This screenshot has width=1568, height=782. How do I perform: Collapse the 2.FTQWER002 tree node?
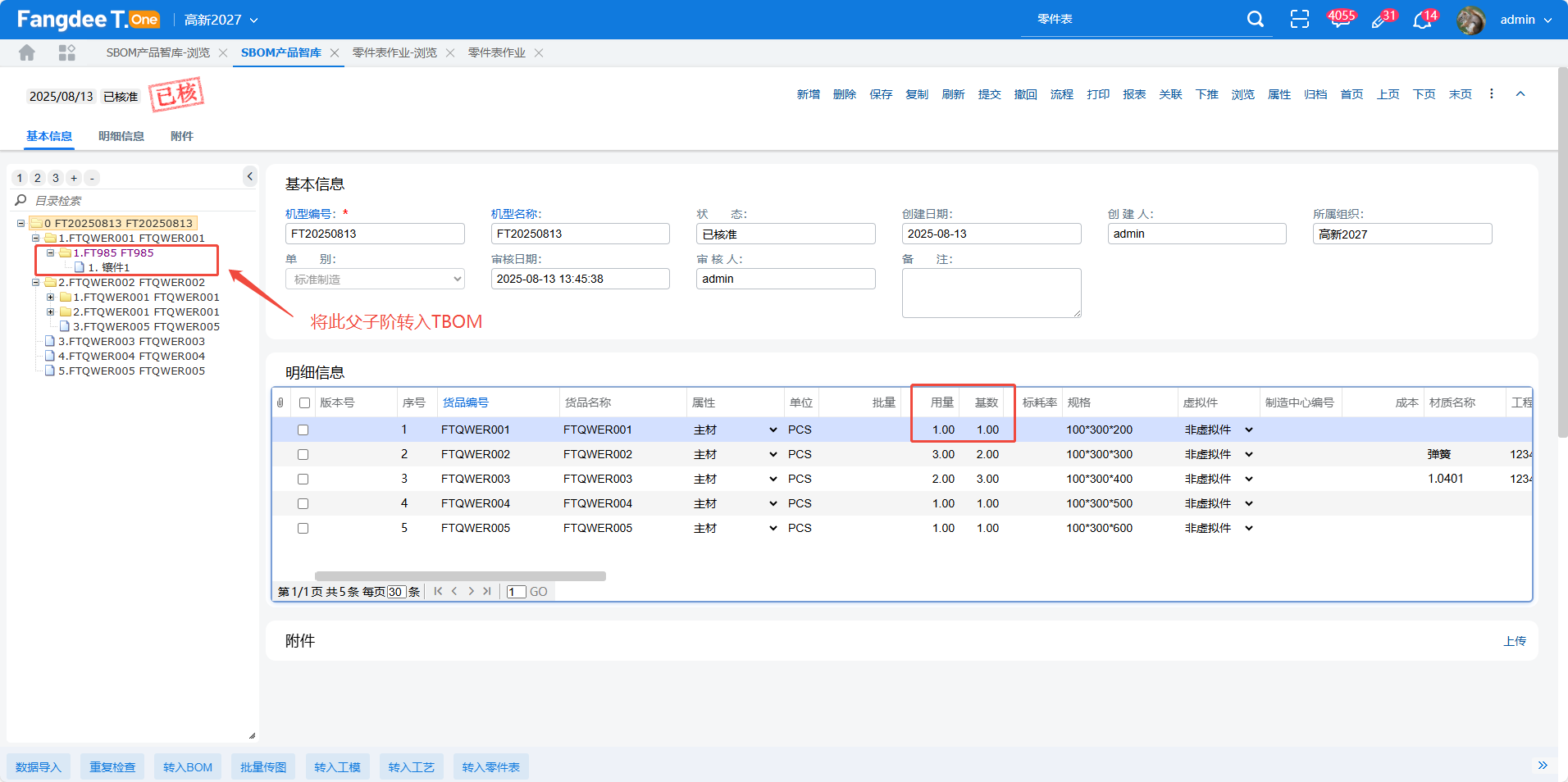pyautogui.click(x=35, y=283)
